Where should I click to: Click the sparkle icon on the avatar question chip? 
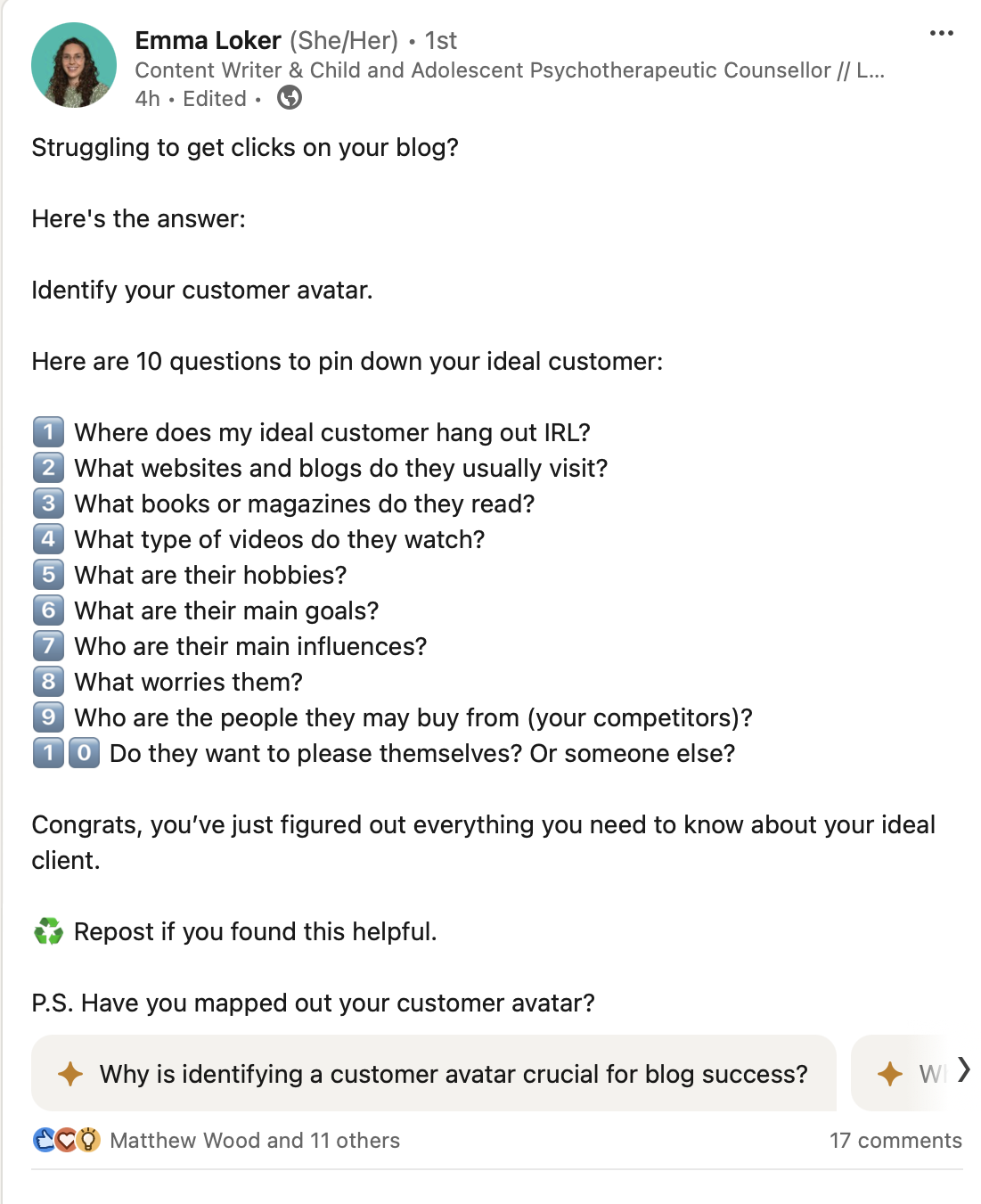coord(70,1074)
